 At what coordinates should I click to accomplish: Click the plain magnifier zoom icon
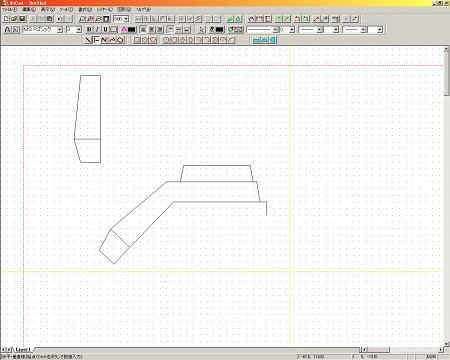82,19
